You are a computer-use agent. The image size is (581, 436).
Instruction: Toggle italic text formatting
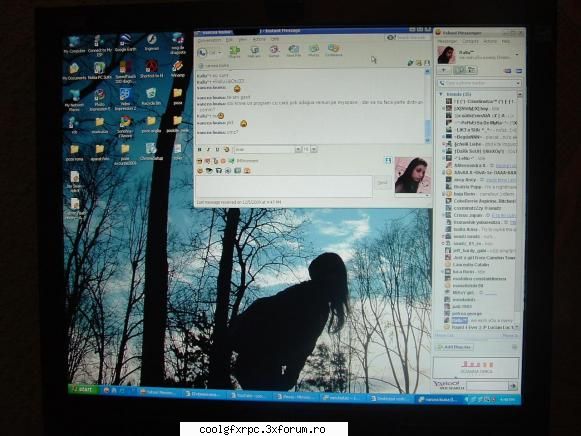coord(208,149)
